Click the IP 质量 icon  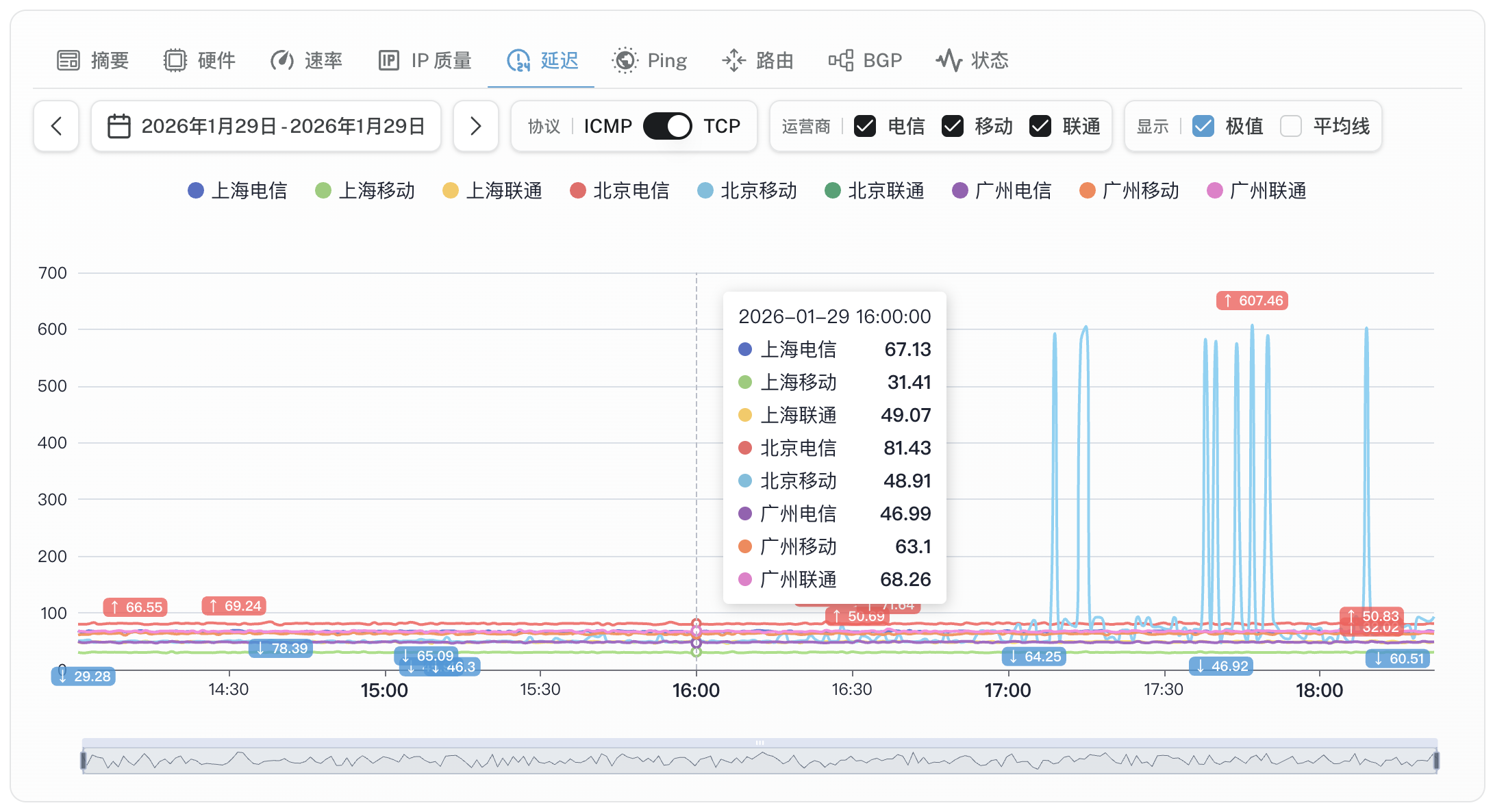[x=389, y=60]
